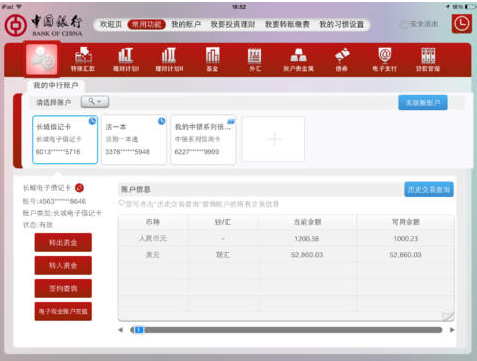
Task: Open the 外汇 foreign exchange icon
Action: coord(255,60)
